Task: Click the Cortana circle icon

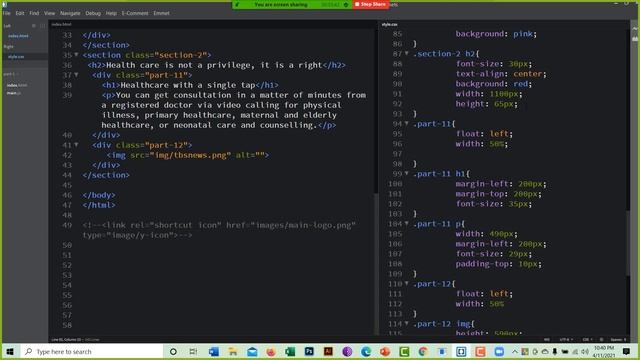Action: pyautogui.click(x=173, y=351)
